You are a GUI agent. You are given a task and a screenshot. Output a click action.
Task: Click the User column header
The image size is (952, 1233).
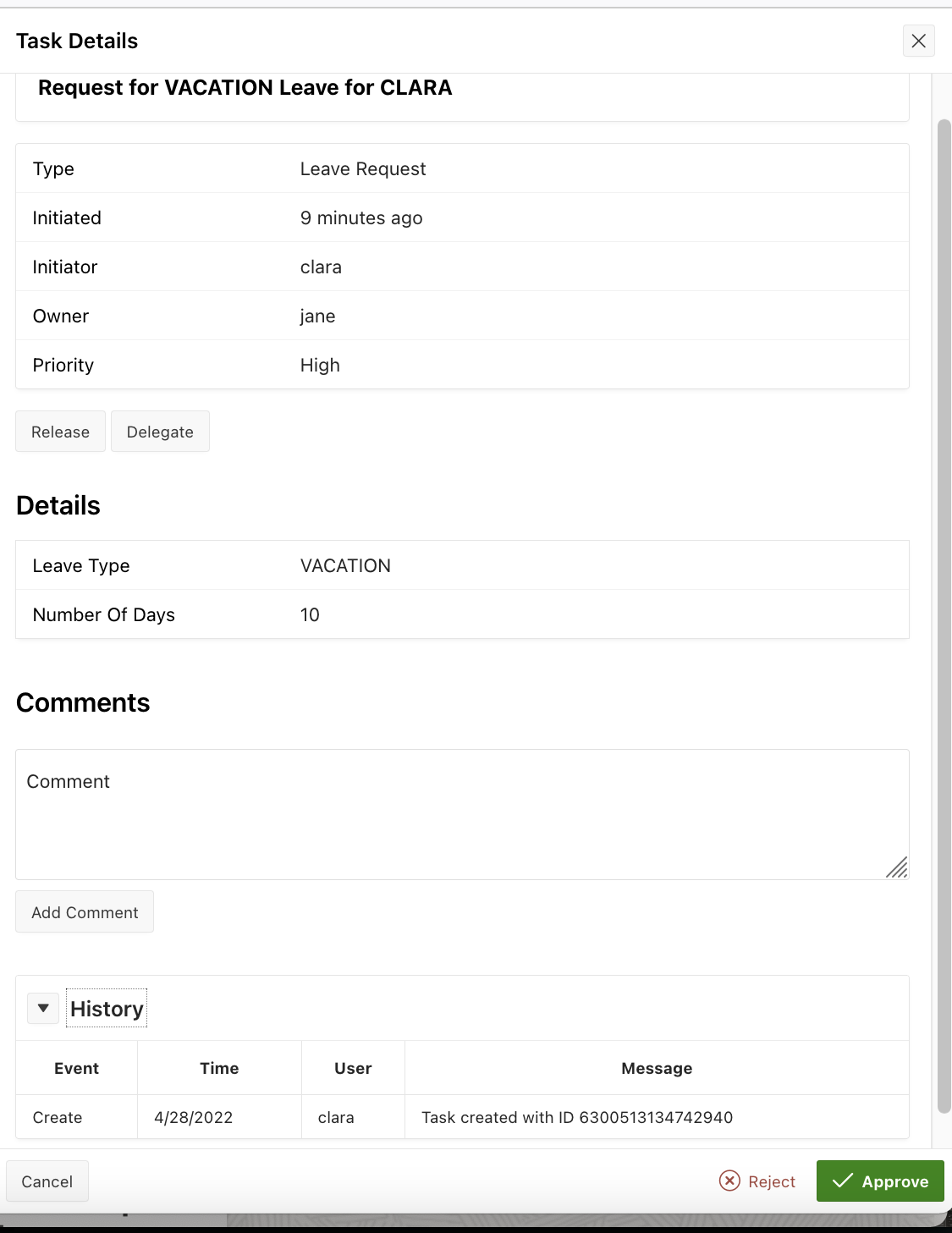[353, 1068]
